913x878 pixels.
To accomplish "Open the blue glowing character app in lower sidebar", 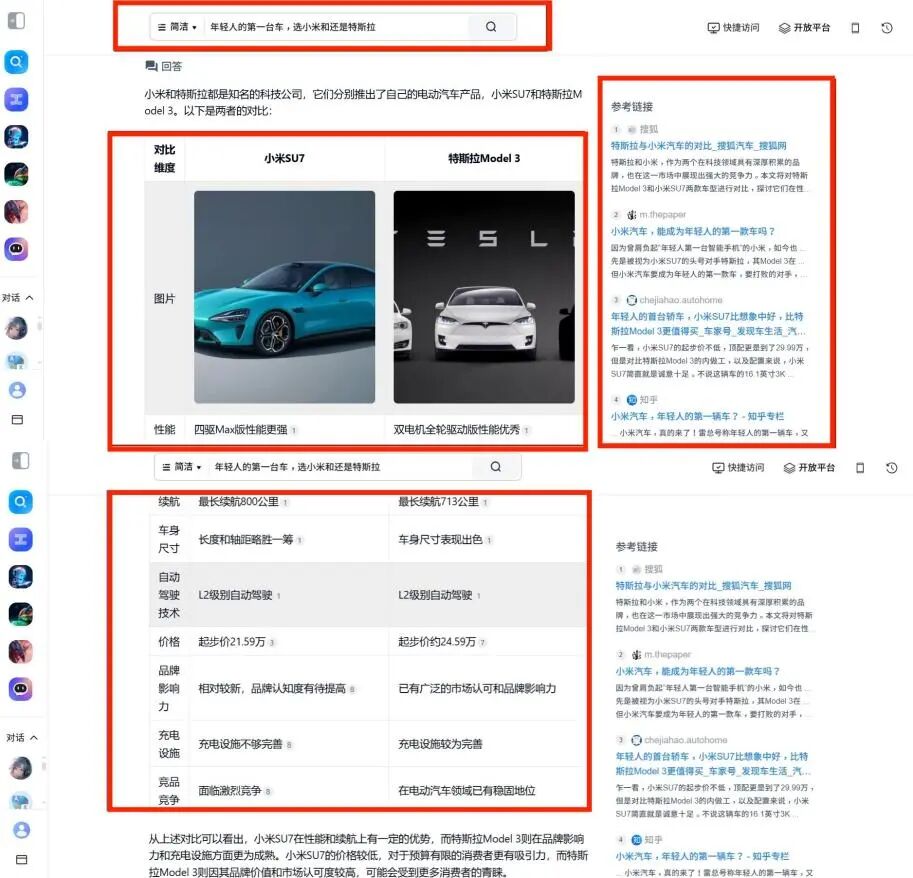I will (x=20, y=577).
